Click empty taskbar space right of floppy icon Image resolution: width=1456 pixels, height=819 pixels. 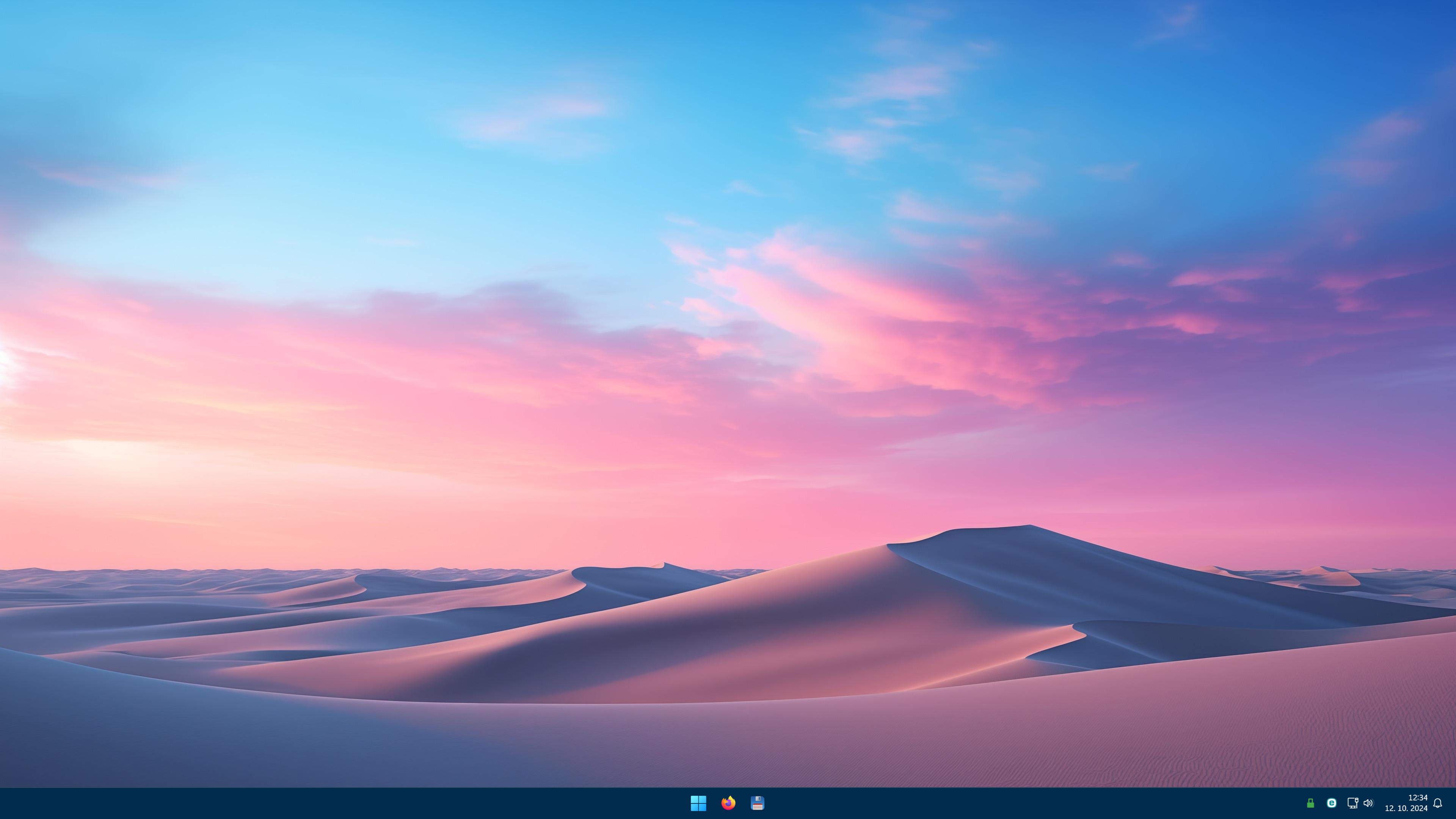tap(1017, 803)
